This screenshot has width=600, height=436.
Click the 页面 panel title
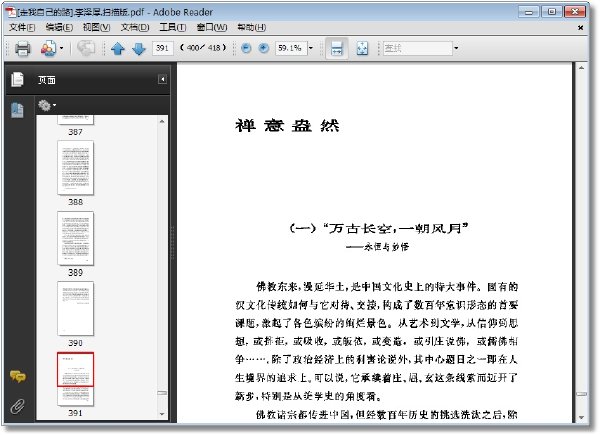pyautogui.click(x=47, y=80)
